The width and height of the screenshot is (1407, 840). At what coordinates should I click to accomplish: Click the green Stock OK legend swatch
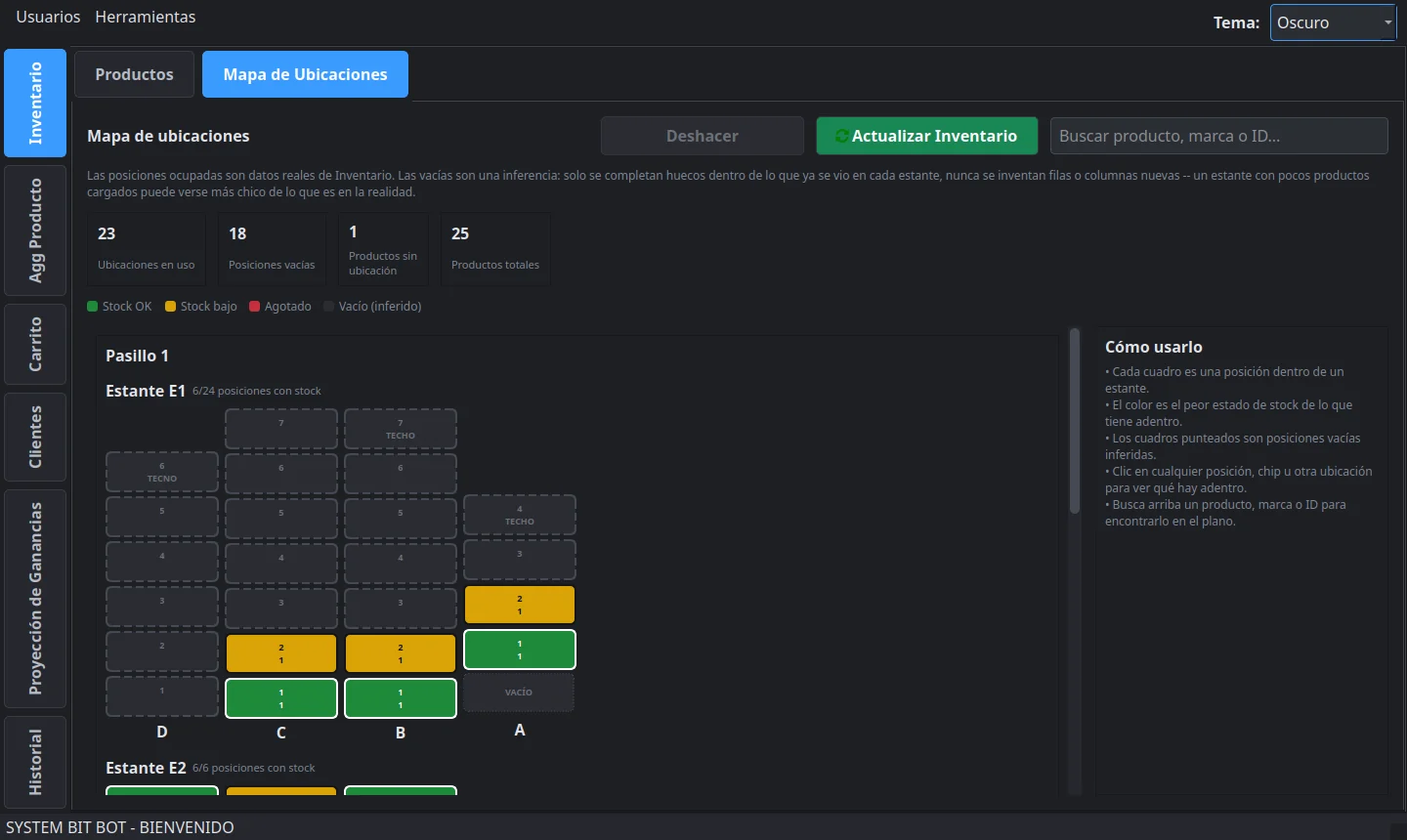pyautogui.click(x=93, y=307)
